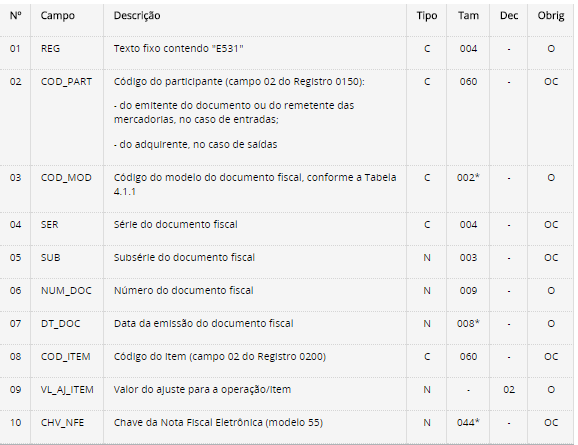Click the REG field name cell

[x=50, y=49]
